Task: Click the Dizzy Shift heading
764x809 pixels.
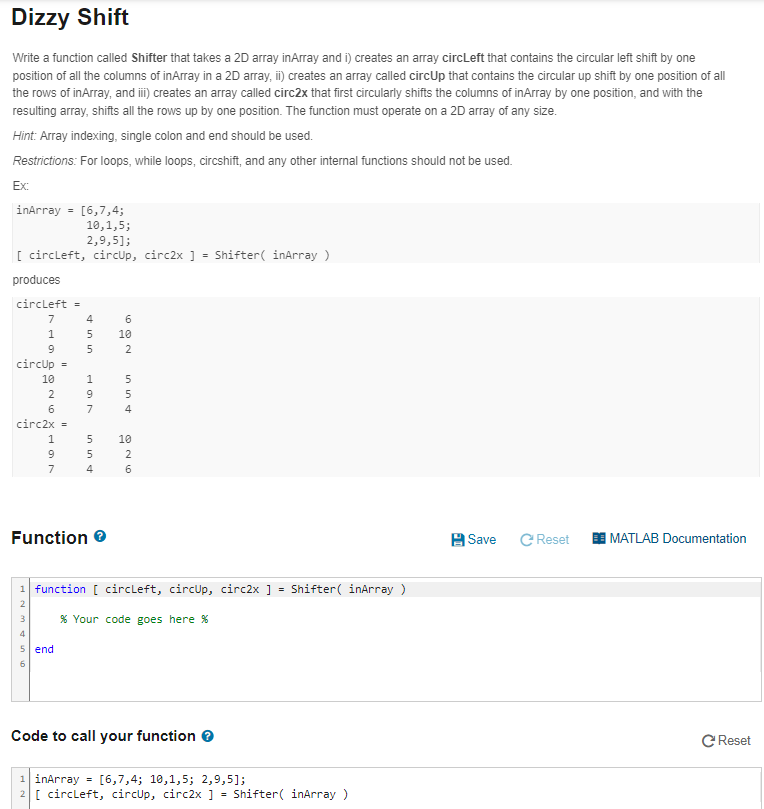Action: 70,17
